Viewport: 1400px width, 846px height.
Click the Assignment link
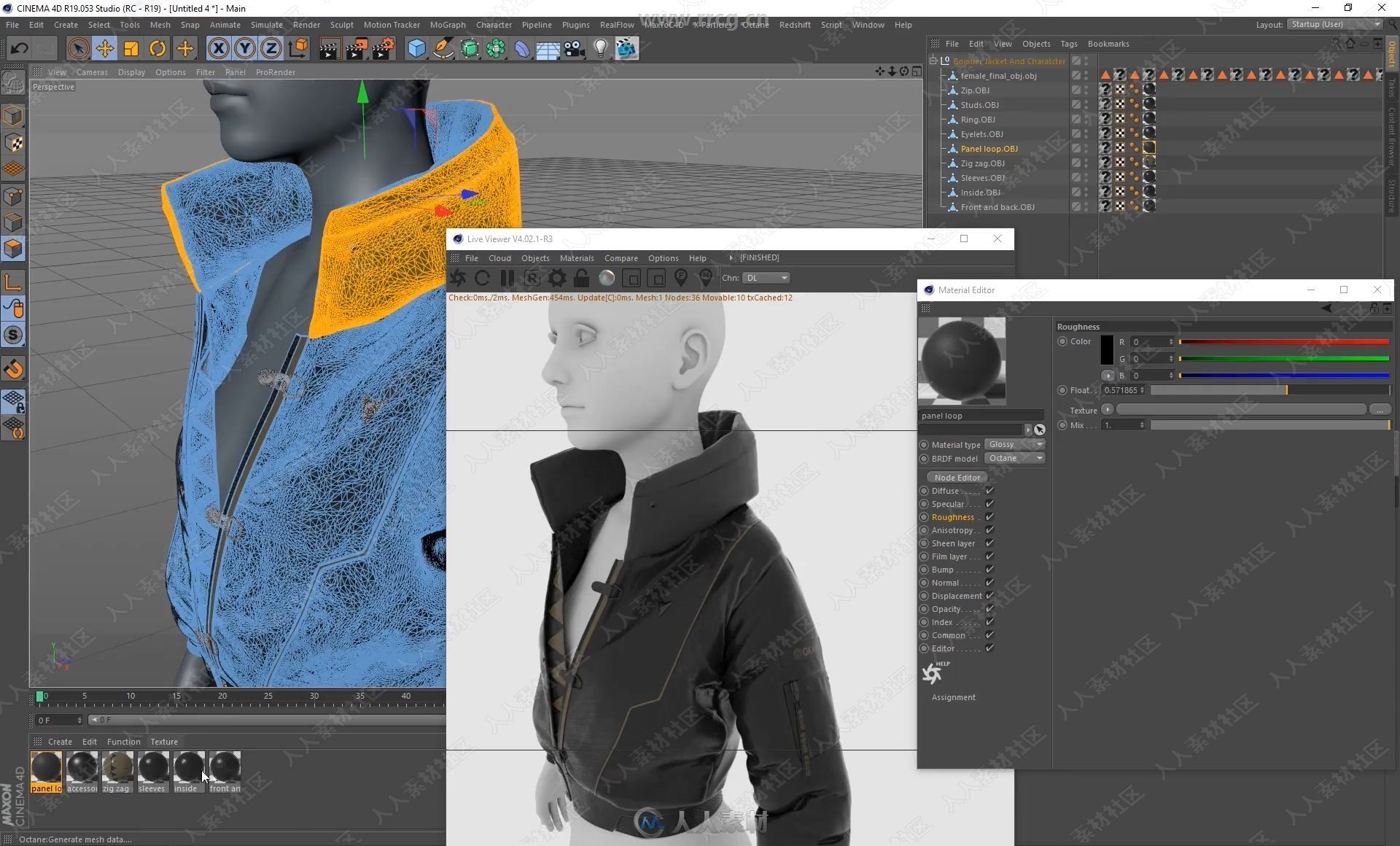pyautogui.click(x=953, y=697)
